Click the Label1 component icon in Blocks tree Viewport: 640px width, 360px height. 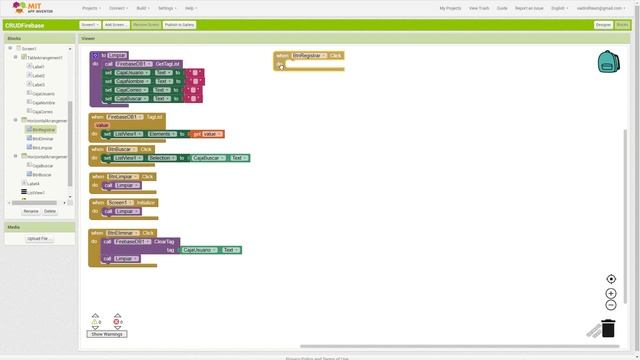[x=29, y=66]
